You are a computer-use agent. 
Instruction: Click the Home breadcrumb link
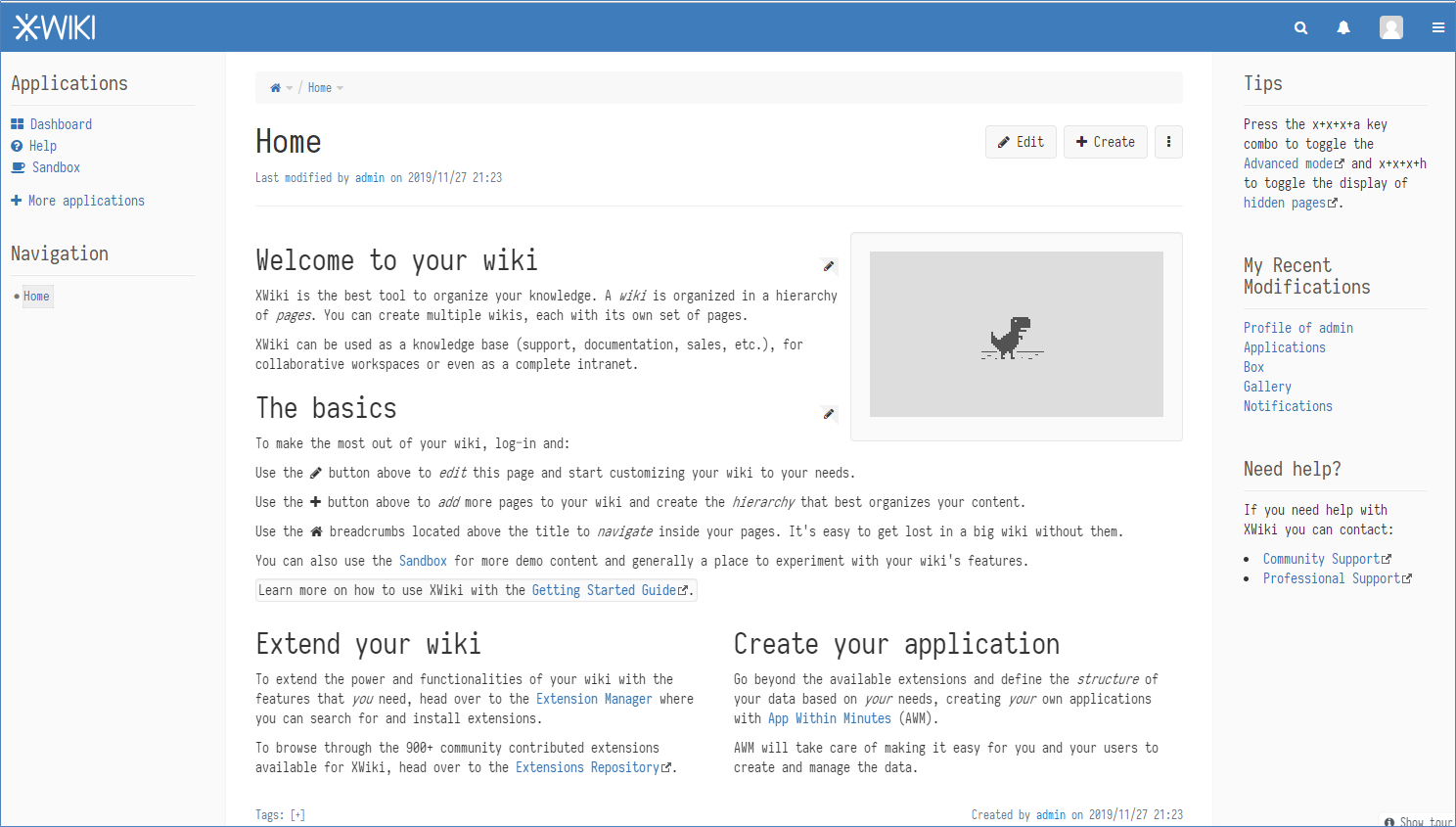pos(320,88)
